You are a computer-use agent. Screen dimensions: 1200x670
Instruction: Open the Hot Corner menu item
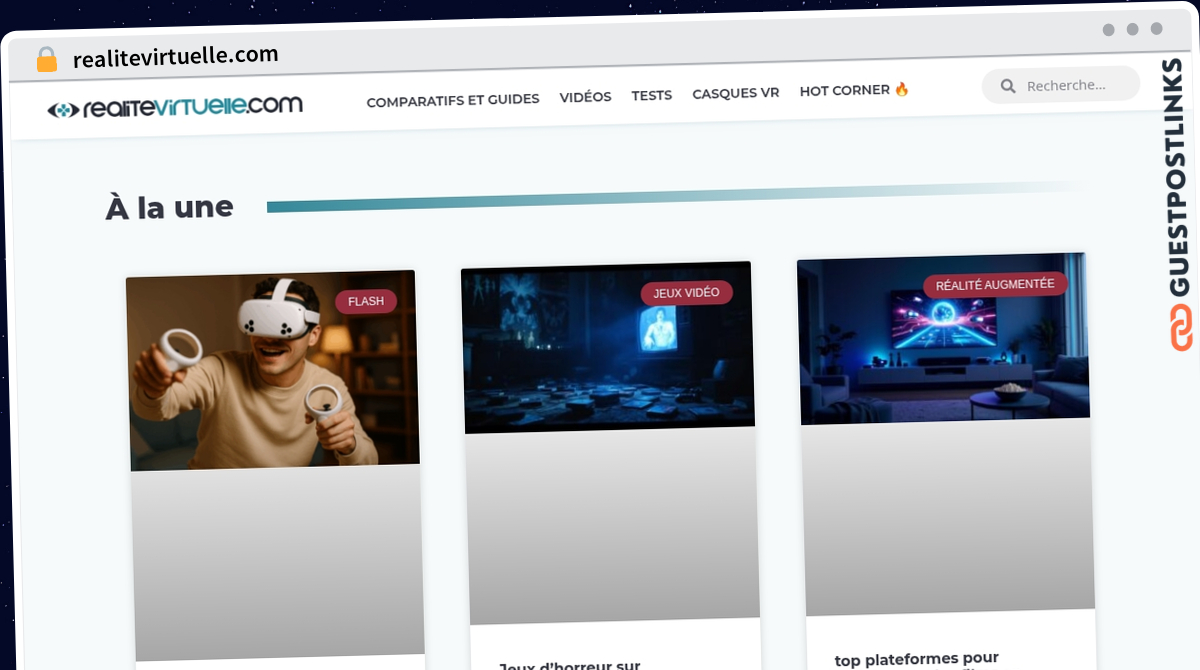[854, 90]
